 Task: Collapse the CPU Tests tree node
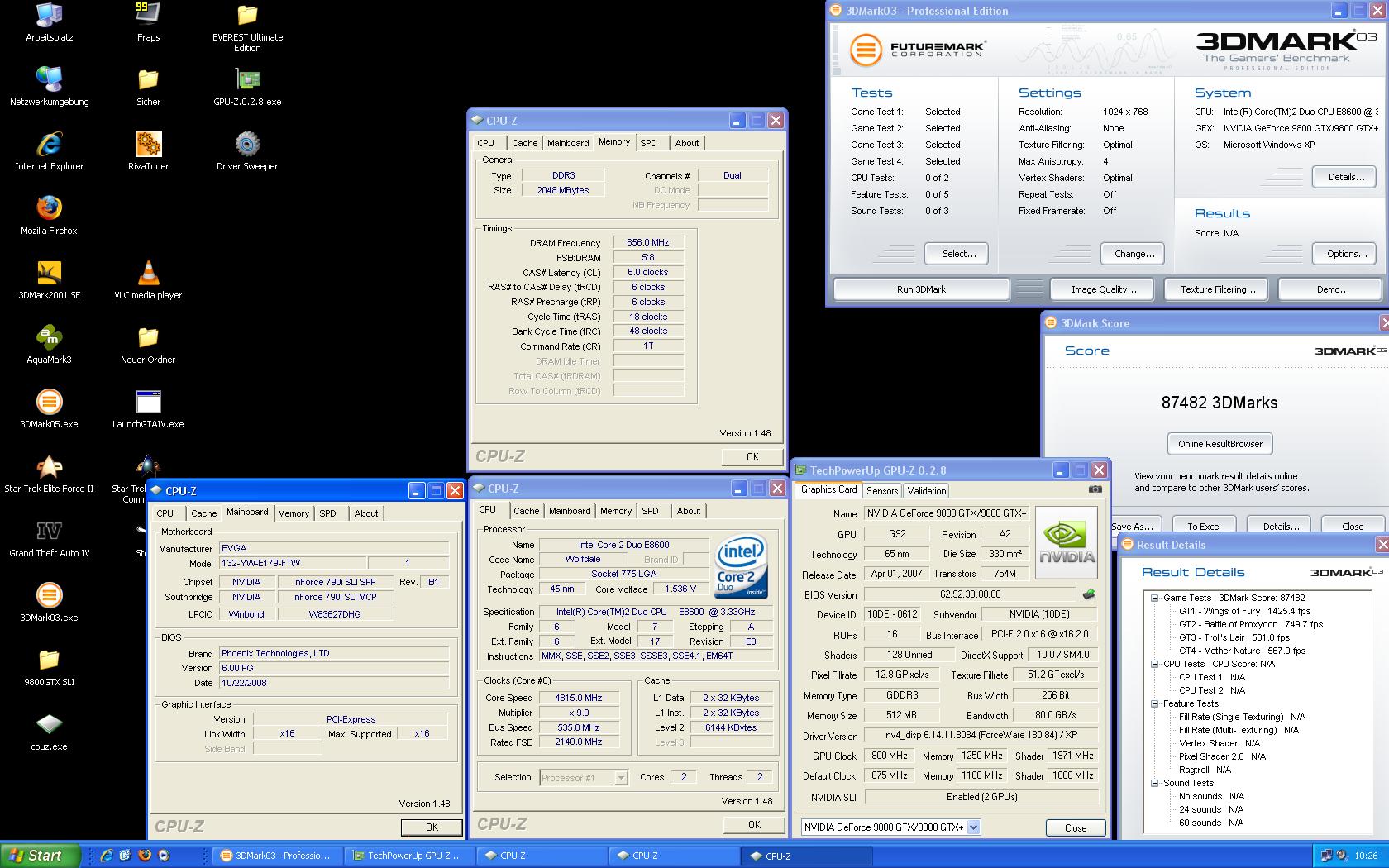(x=1154, y=664)
